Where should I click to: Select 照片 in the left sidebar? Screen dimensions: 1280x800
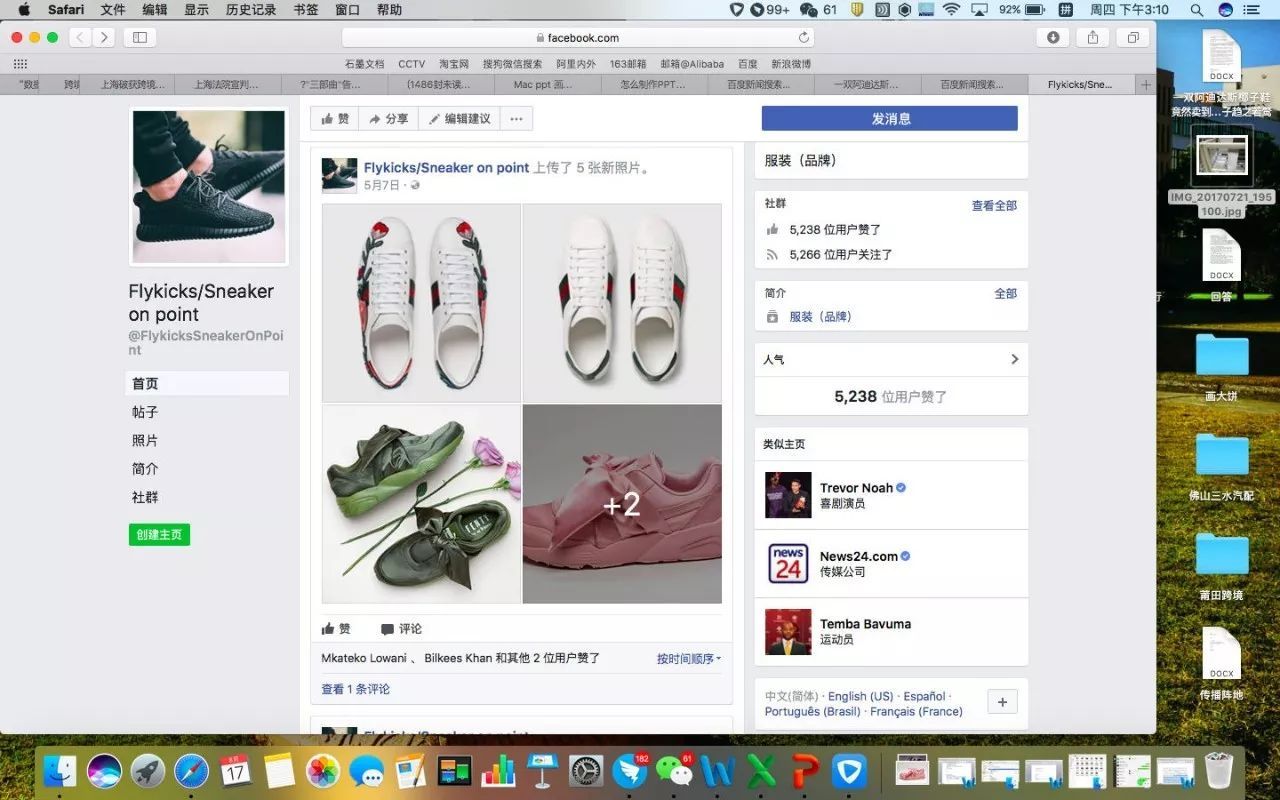click(145, 441)
